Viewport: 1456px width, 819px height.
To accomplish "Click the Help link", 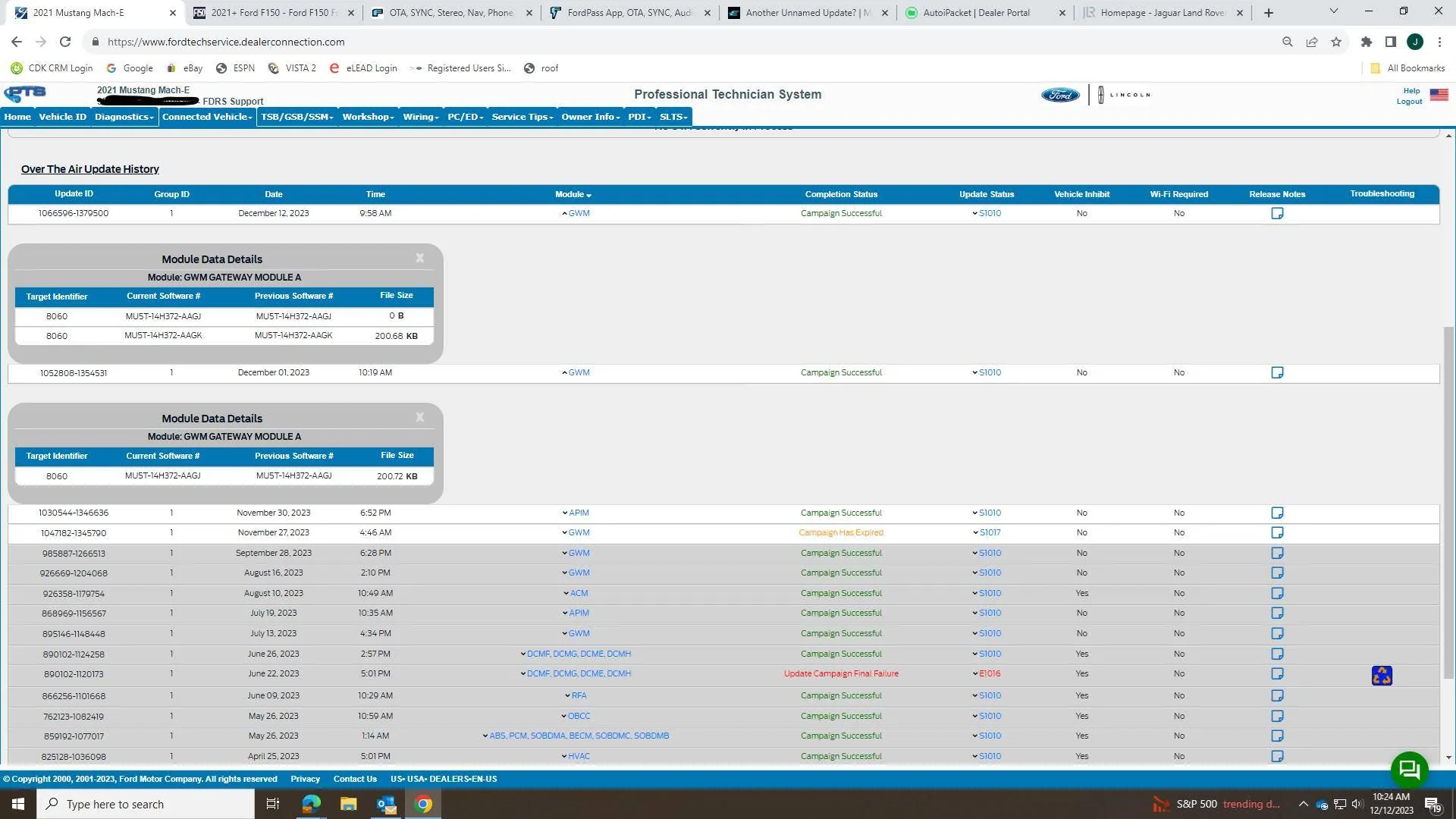I will pos(1411,91).
